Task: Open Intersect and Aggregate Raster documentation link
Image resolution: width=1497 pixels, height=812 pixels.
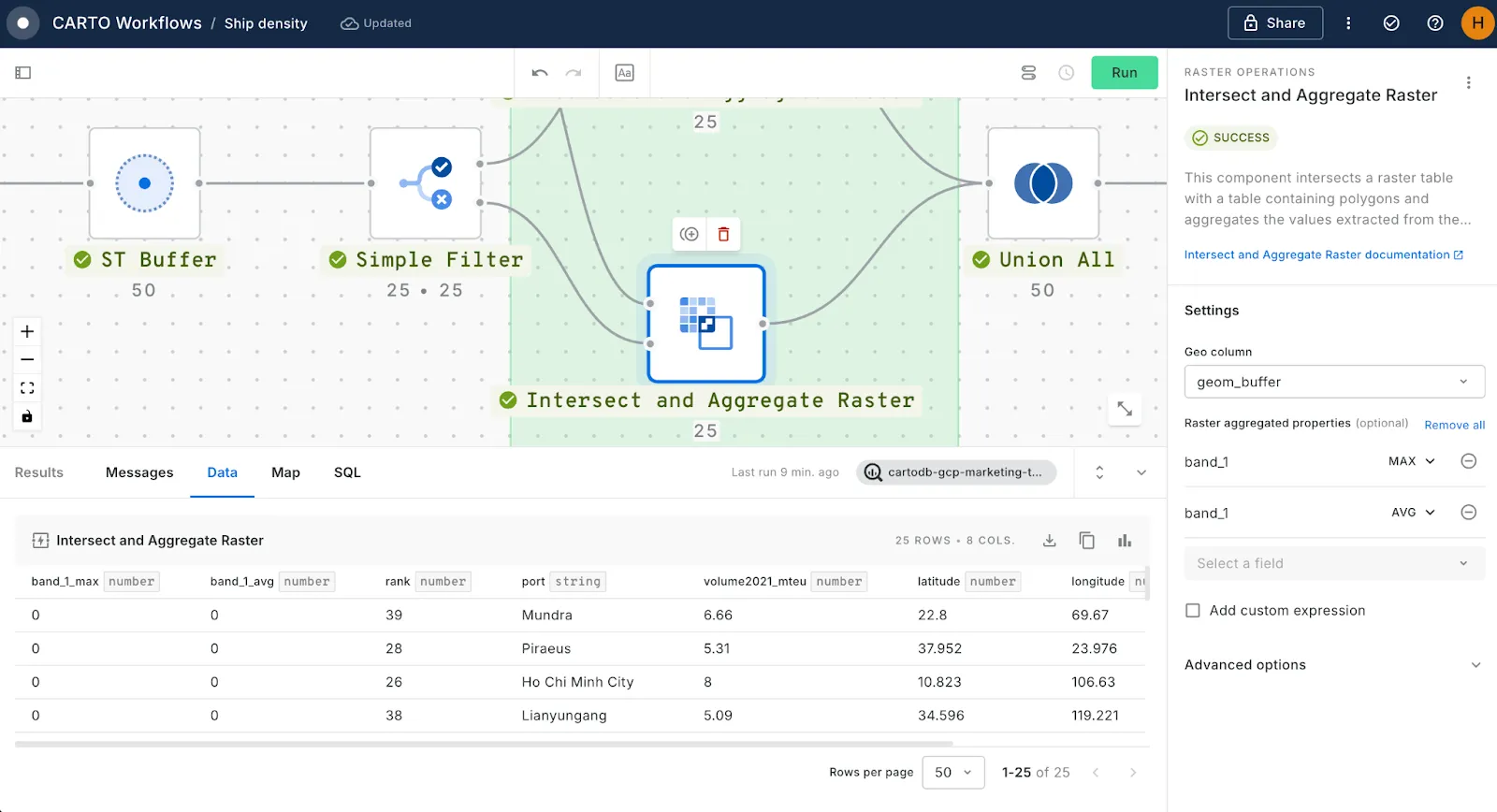Action: click(1322, 254)
